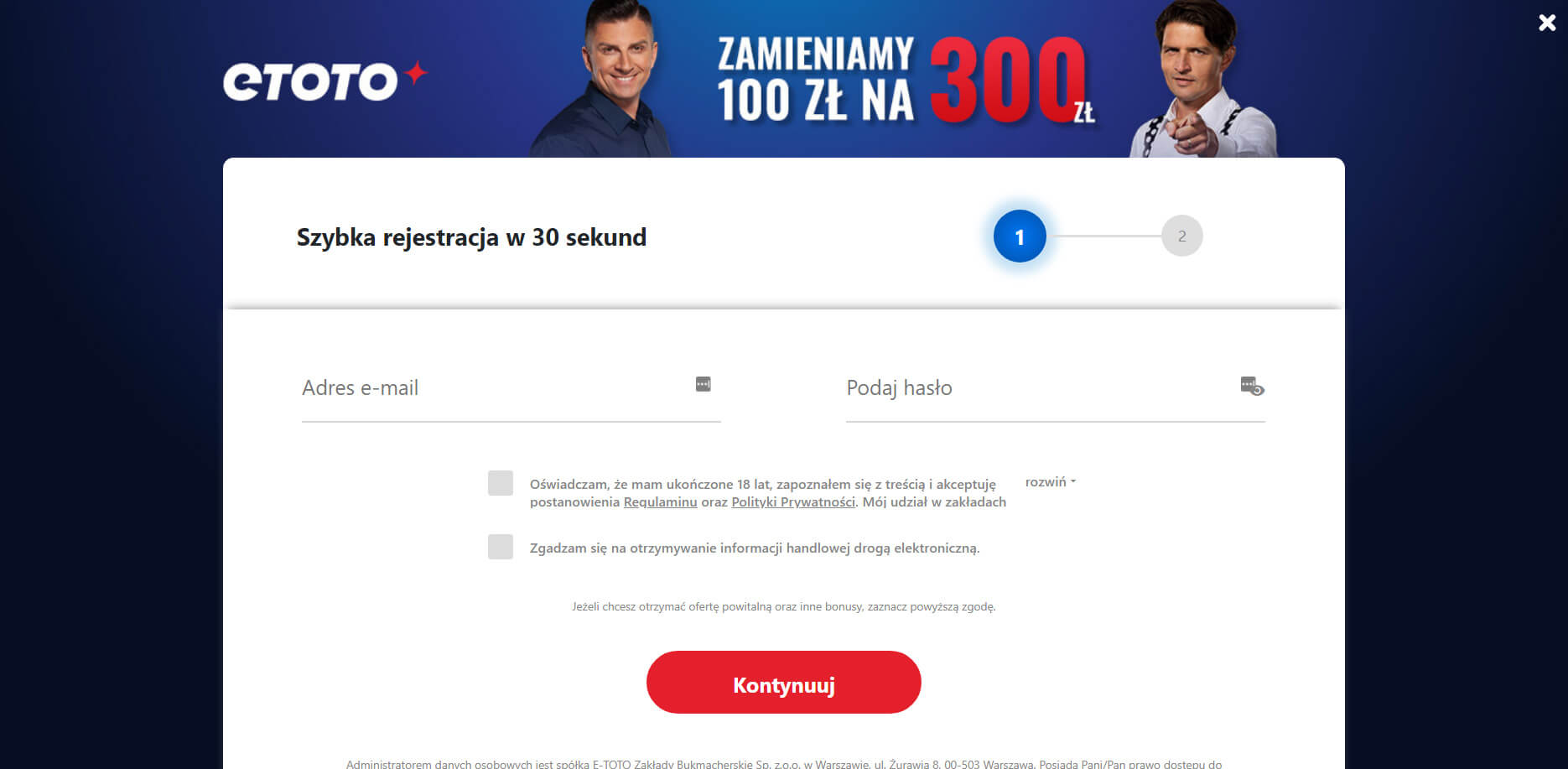
Task: Click the small arrow next to rozwiń
Action: coord(1073,482)
